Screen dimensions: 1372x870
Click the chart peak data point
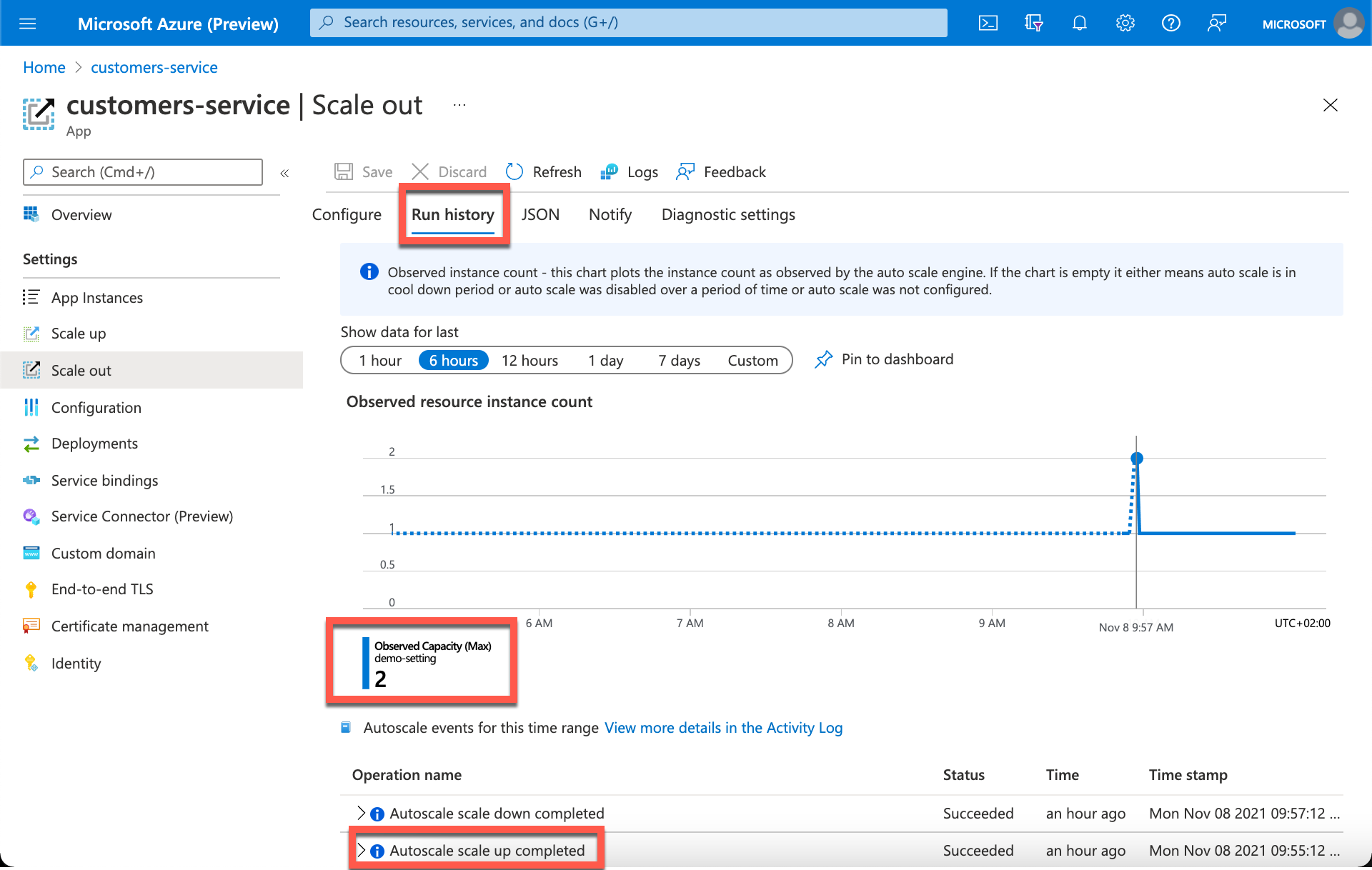click(1137, 459)
